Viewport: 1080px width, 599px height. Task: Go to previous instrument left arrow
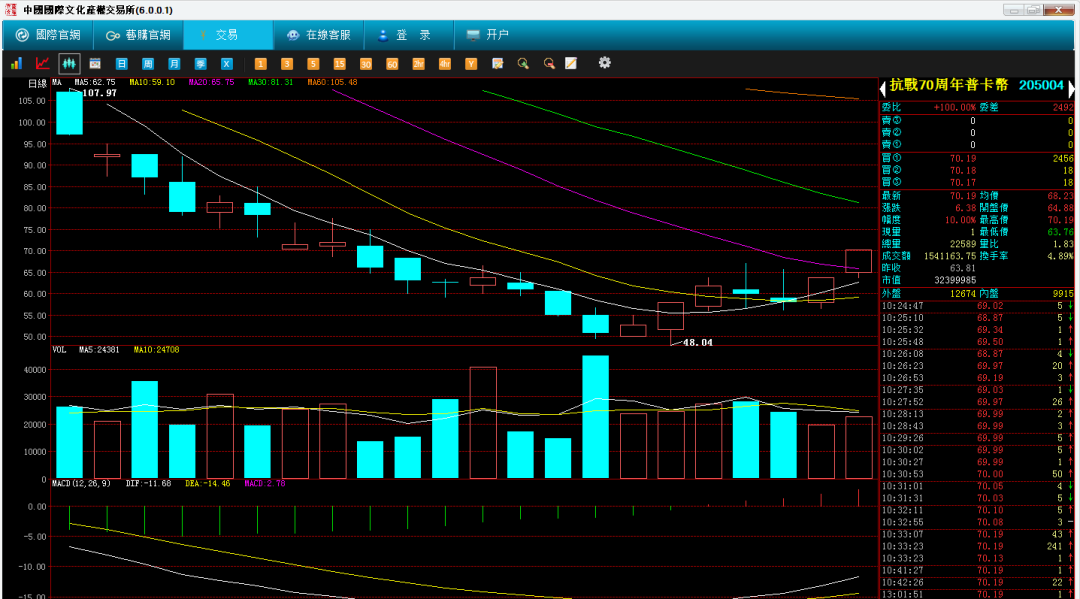pos(883,87)
